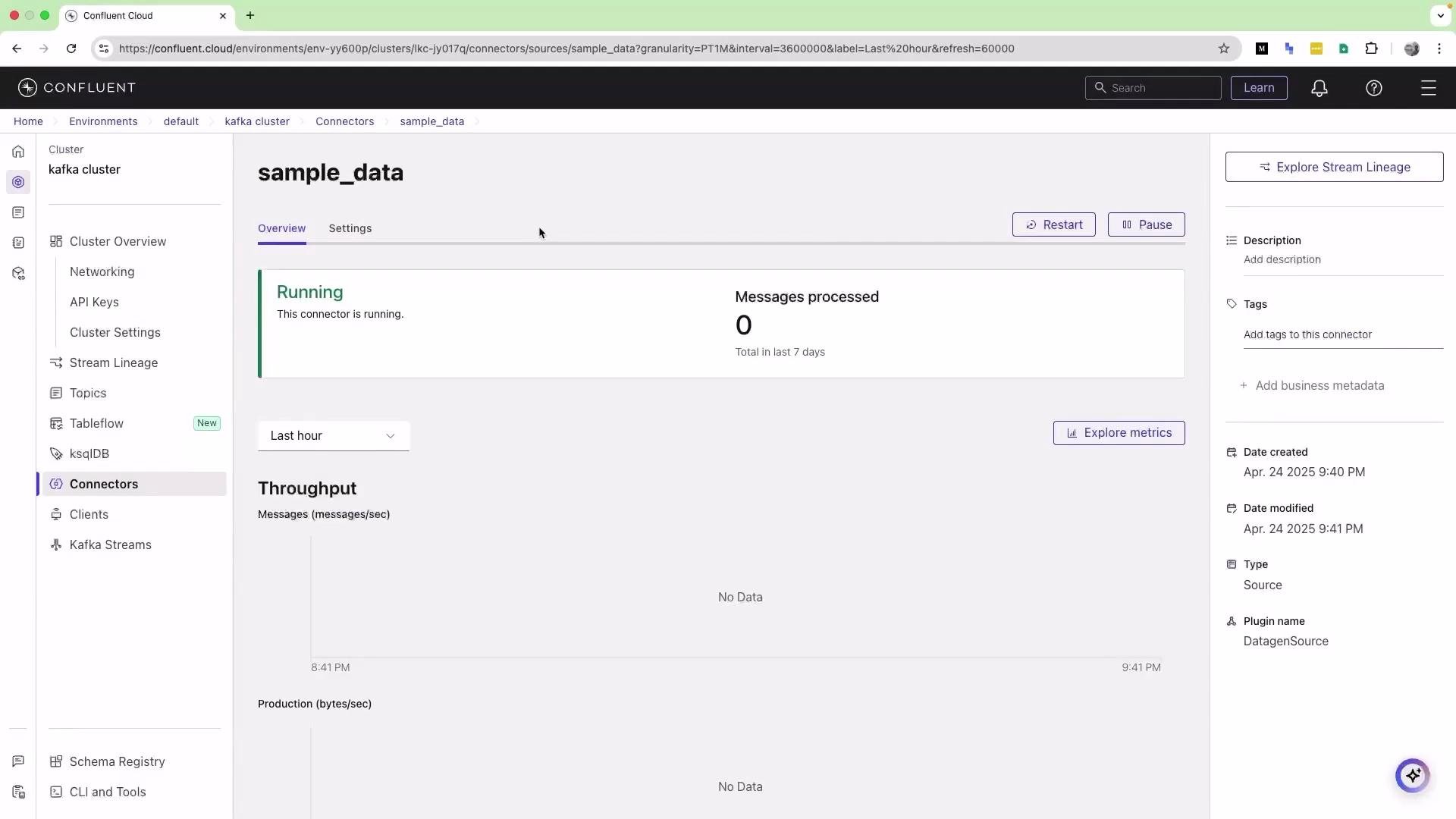Click Add business metadata
1456x819 pixels.
(x=1312, y=385)
